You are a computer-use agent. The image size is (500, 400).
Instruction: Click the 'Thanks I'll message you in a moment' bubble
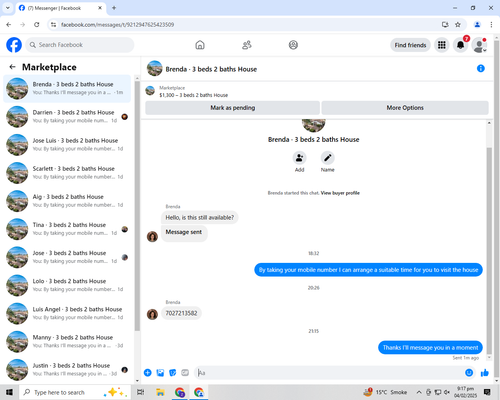coord(430,348)
